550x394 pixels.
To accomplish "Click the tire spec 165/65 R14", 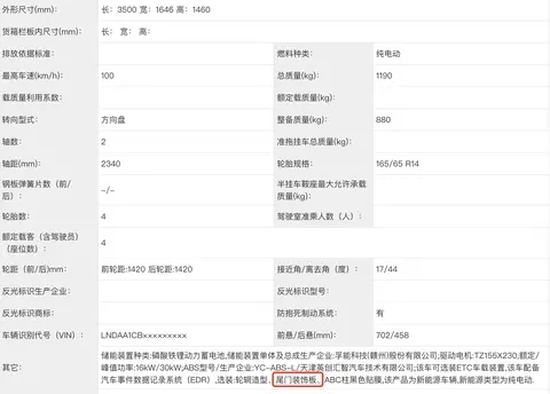I will click(x=397, y=163).
